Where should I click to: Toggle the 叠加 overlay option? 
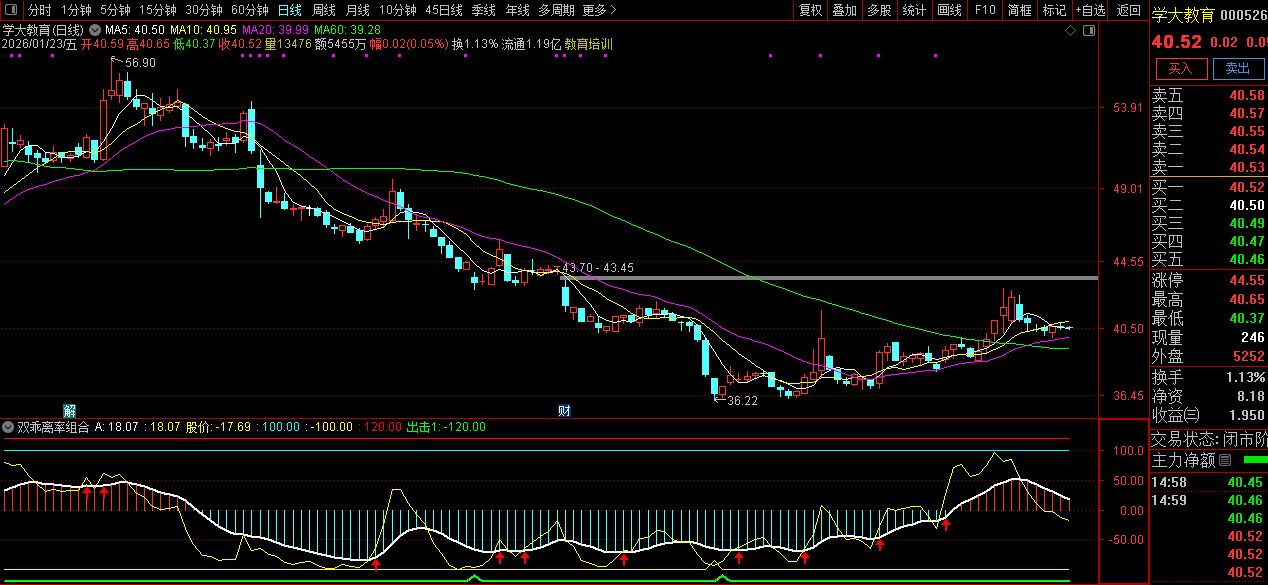pos(844,10)
